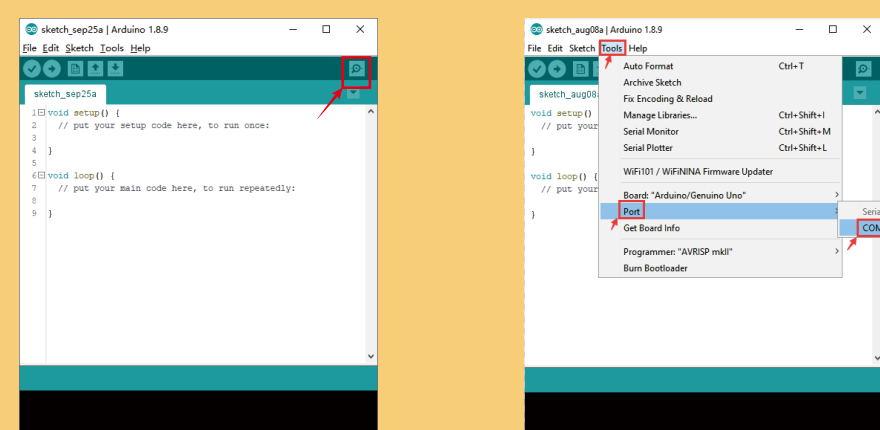Viewport: 880px width, 430px height.
Task: Click Verify checkmark icon in sketch_sep25a window
Action: (32, 69)
